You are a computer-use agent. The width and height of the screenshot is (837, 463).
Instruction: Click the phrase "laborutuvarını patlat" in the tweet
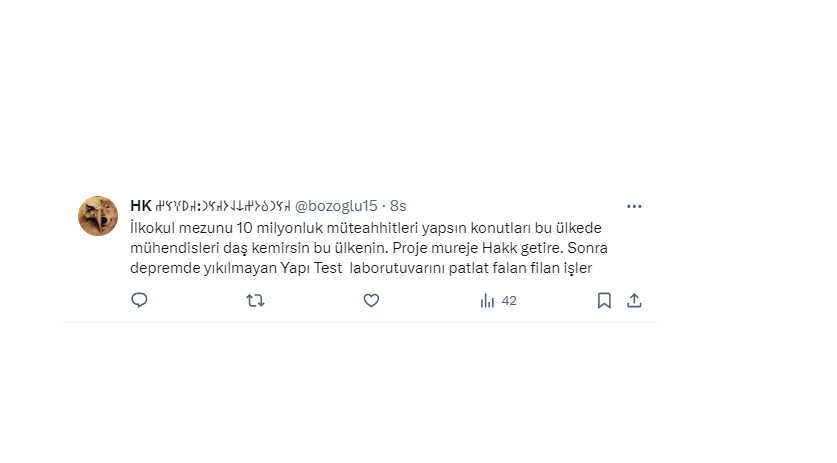418,267
